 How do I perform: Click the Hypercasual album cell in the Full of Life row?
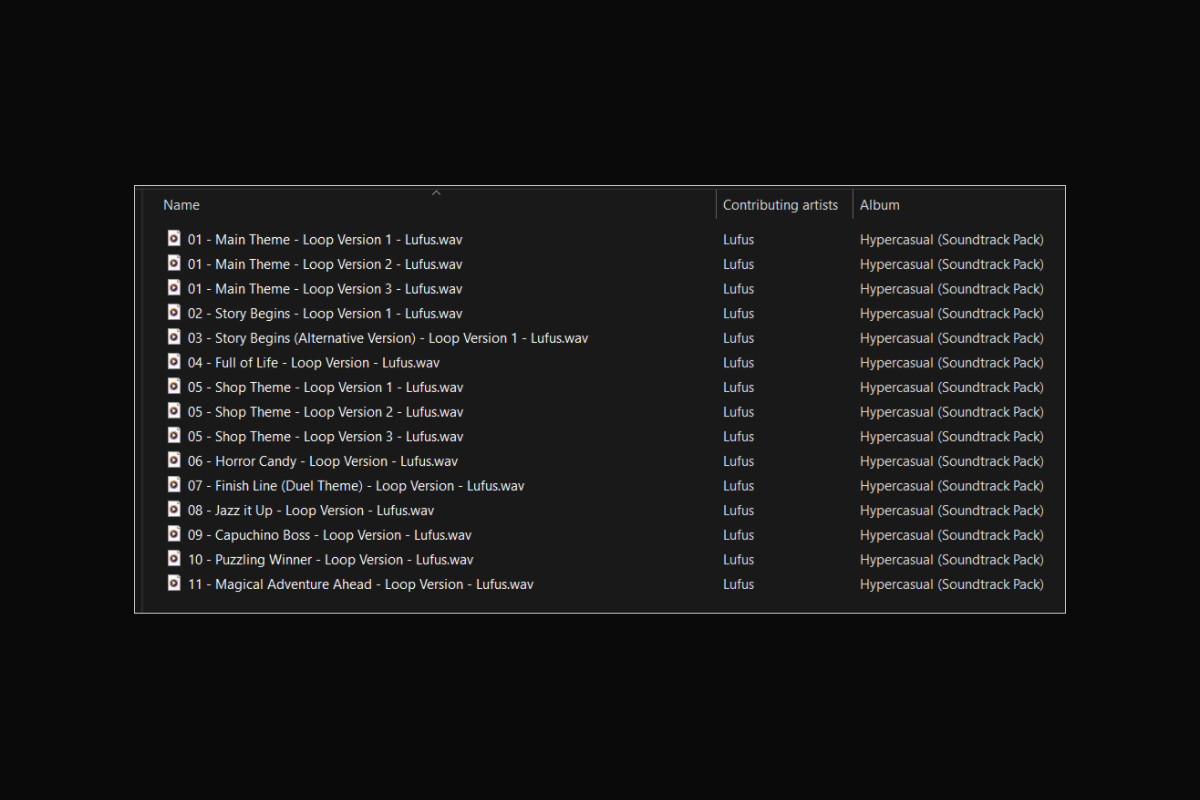(952, 363)
